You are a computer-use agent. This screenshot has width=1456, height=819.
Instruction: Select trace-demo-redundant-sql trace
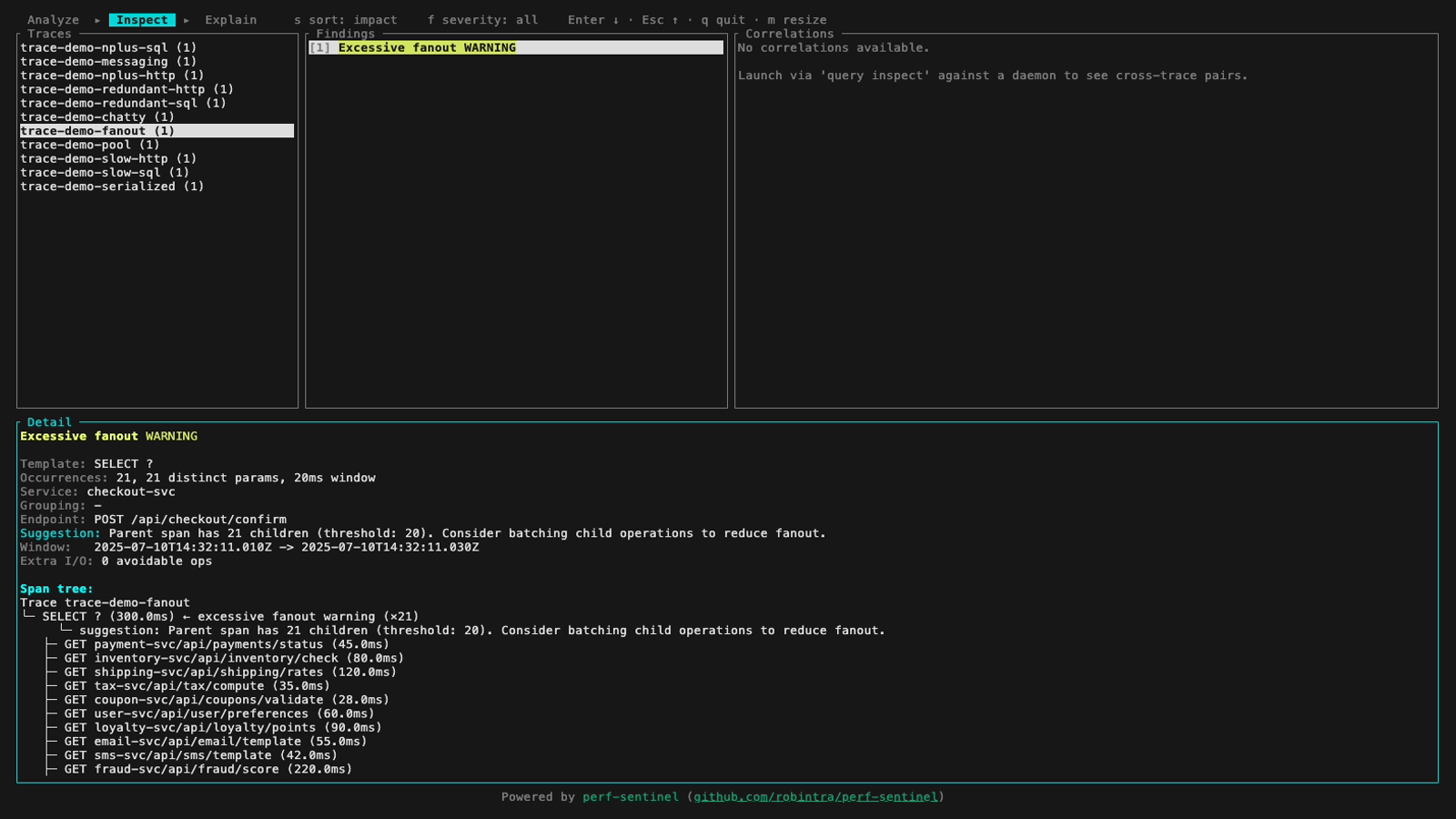point(157,103)
